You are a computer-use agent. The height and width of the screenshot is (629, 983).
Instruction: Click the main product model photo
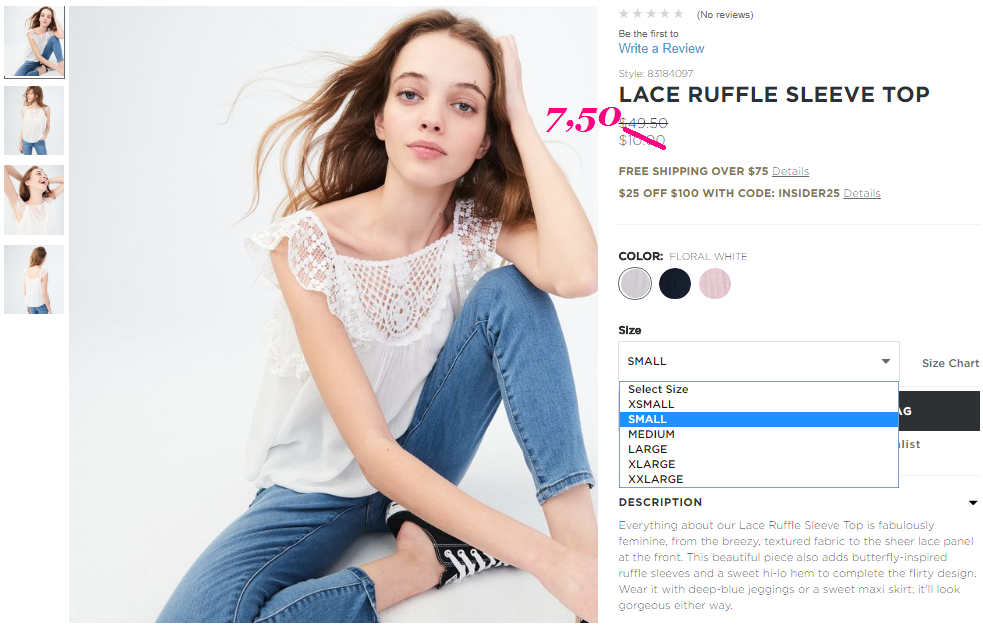point(334,314)
